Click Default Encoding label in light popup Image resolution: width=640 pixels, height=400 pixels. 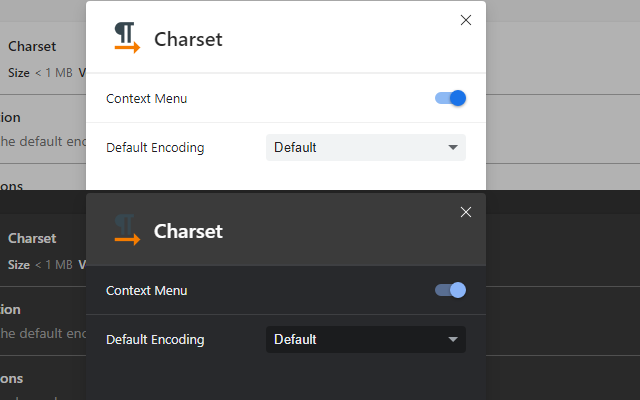click(155, 147)
